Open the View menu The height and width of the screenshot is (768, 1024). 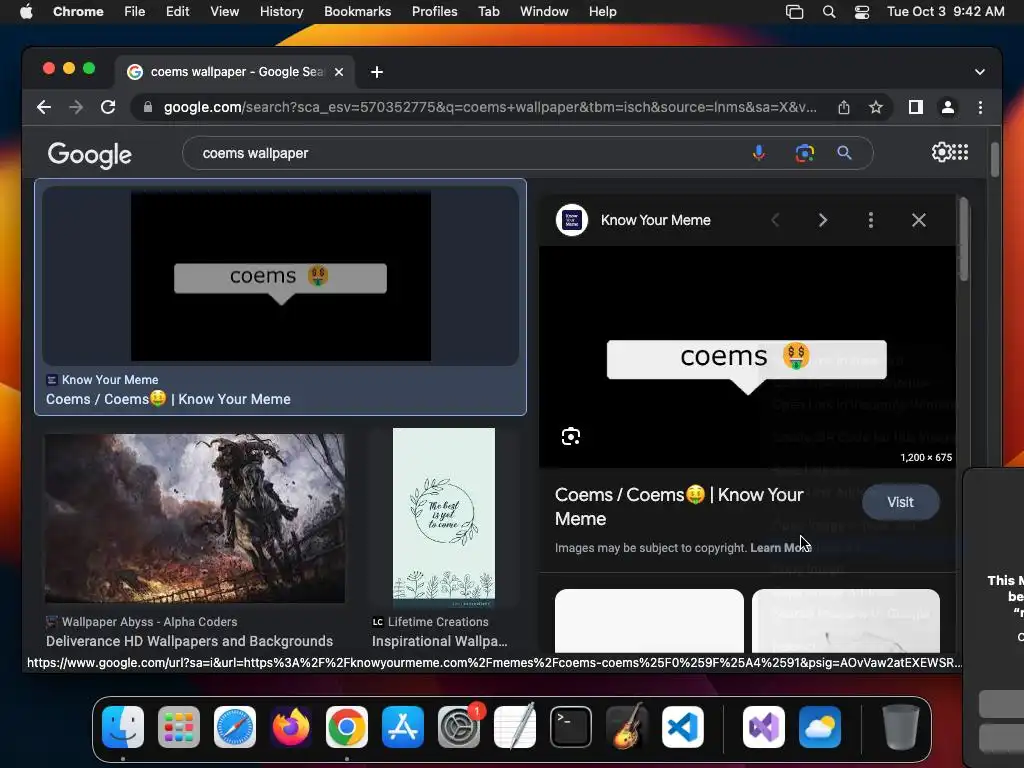(224, 12)
